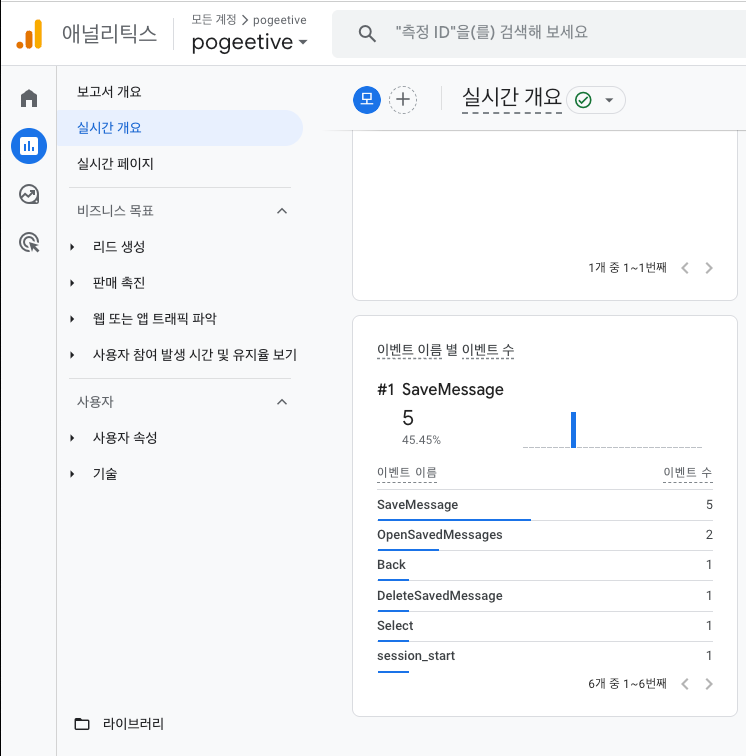Click the 45.45% percentage value
Viewport: 746px width, 756px height.
click(x=421, y=440)
